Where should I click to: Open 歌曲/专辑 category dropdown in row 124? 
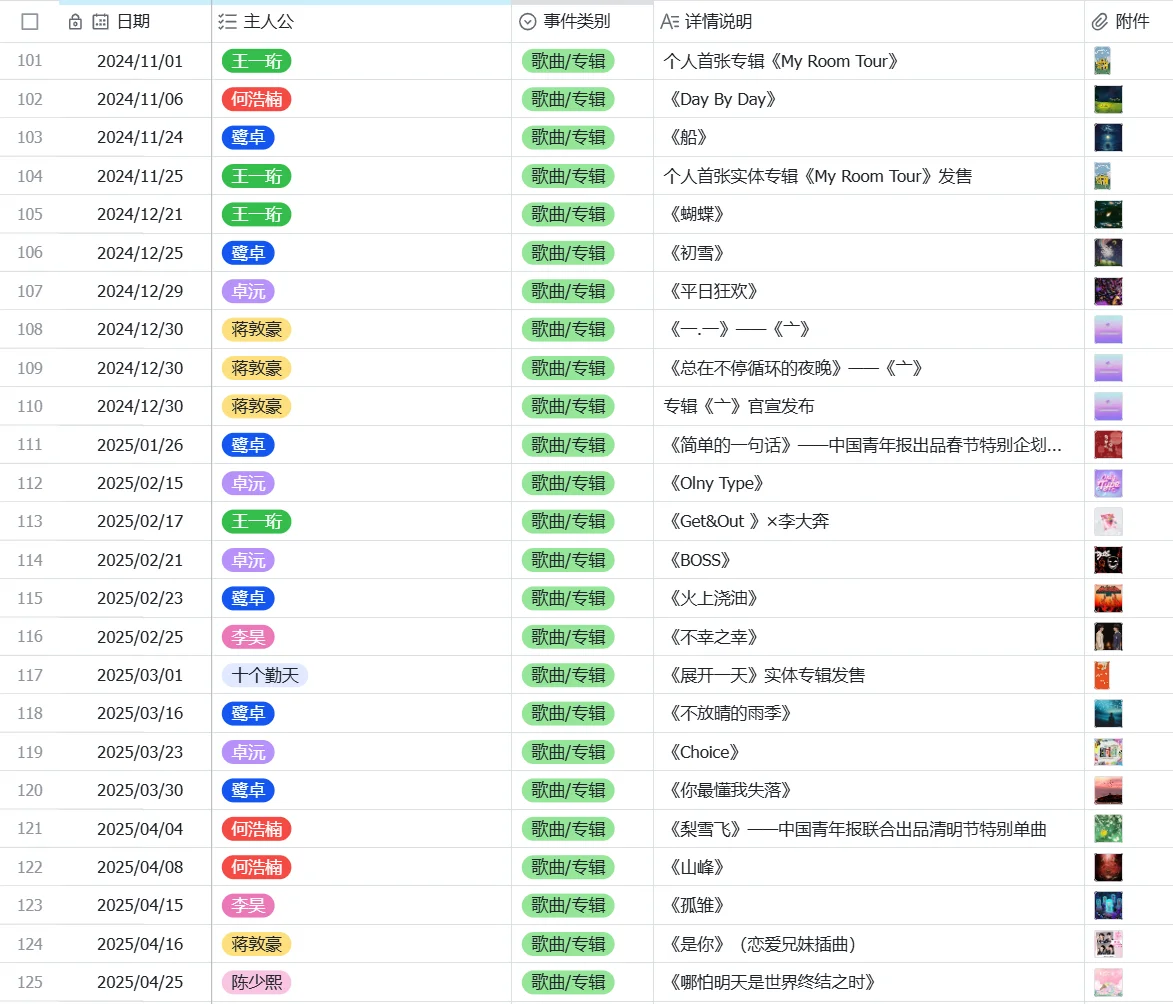(569, 944)
